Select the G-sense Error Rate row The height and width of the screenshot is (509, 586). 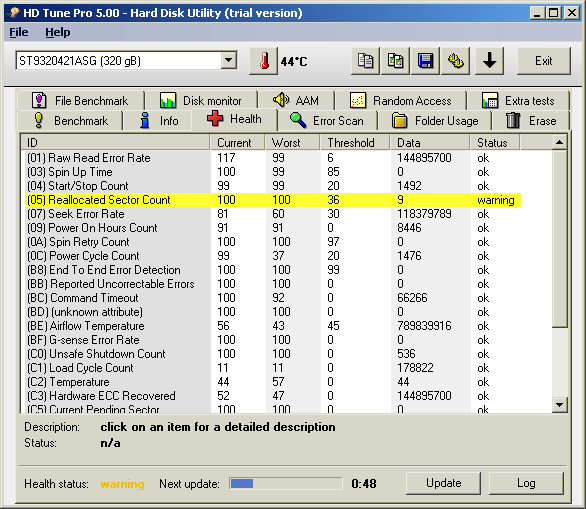(273, 340)
